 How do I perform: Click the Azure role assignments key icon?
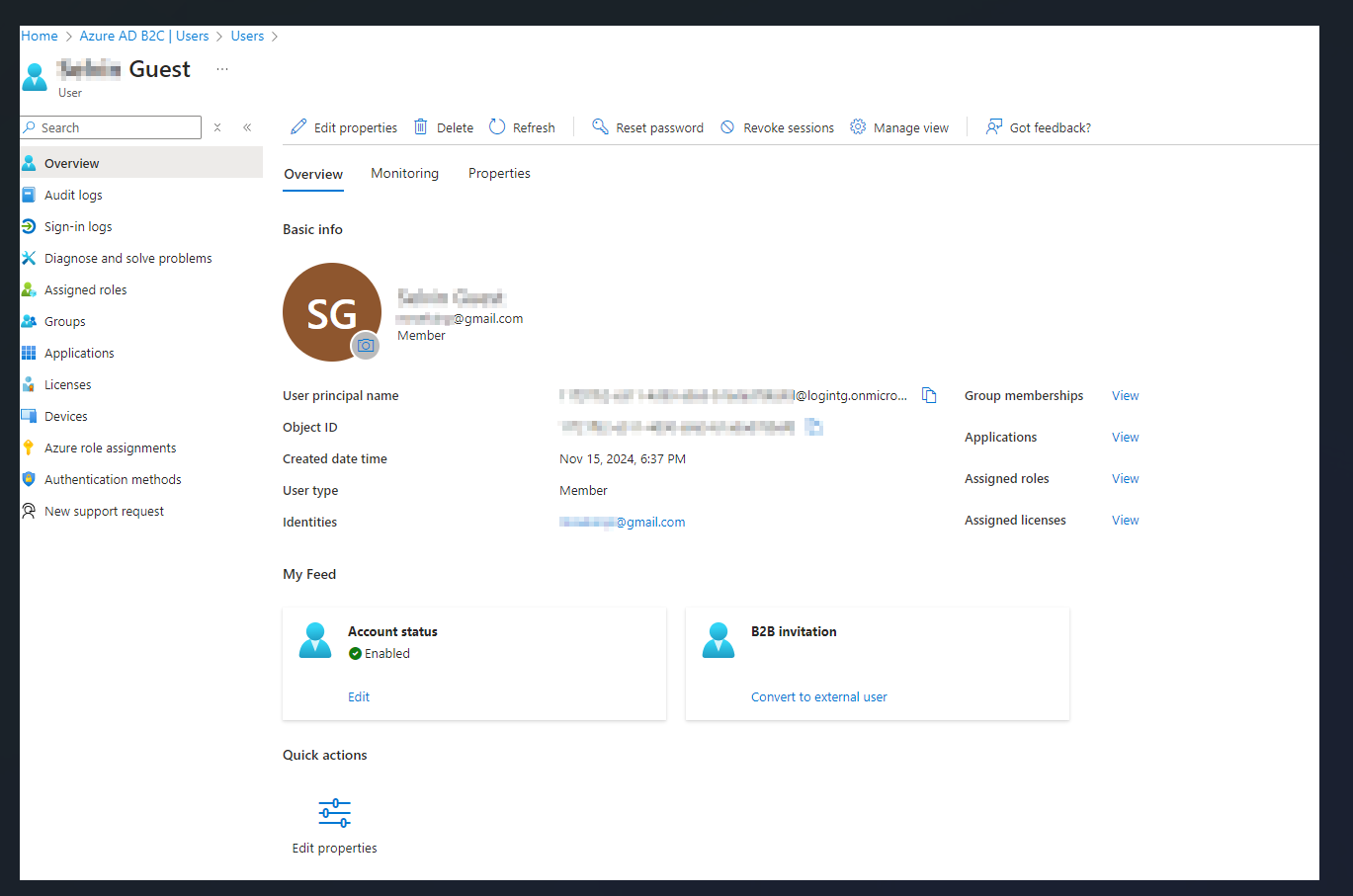29,448
